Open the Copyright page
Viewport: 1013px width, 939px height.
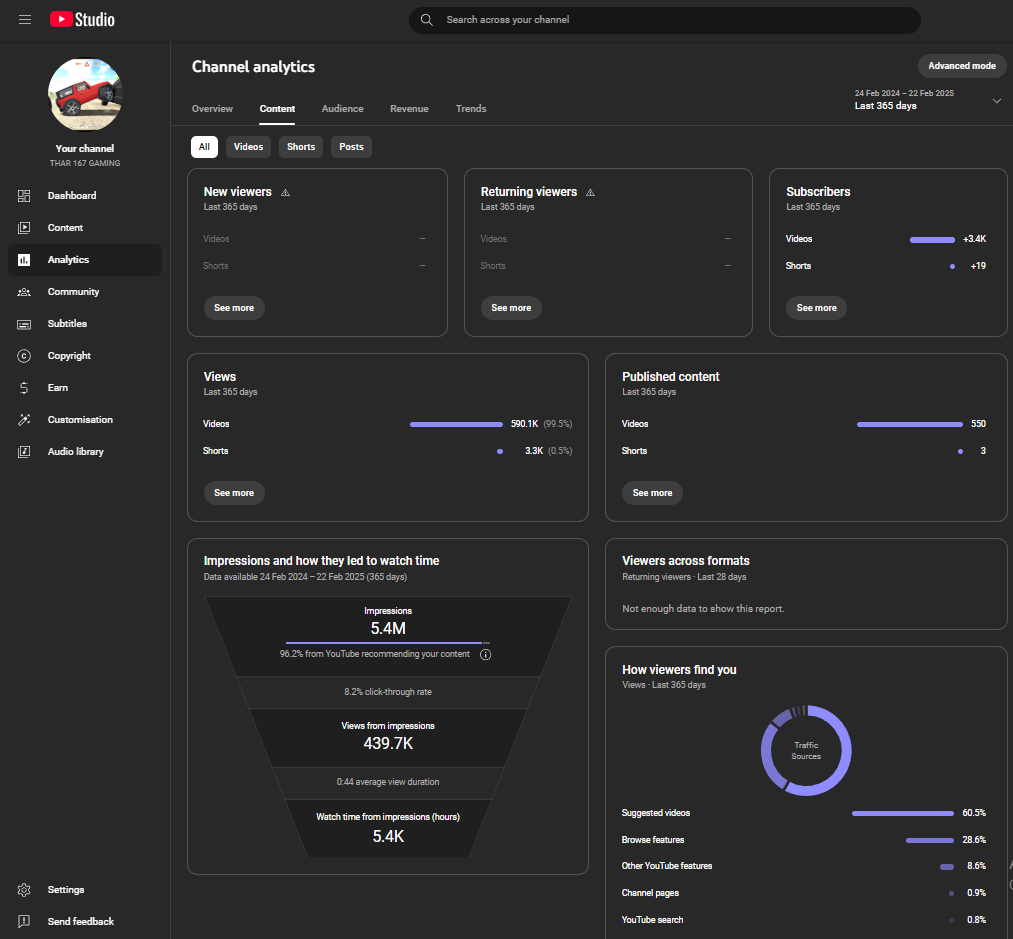(x=69, y=356)
